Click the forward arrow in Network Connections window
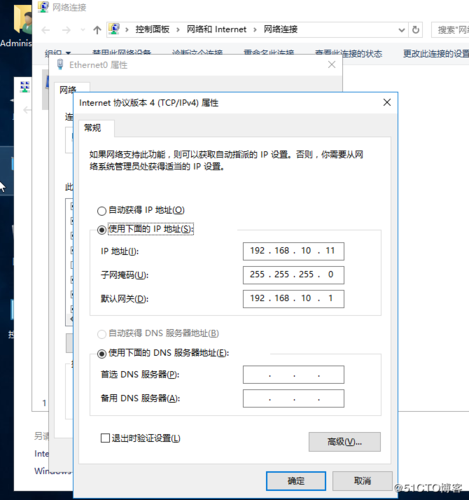Image resolution: width=469 pixels, height=500 pixels. coord(66,30)
